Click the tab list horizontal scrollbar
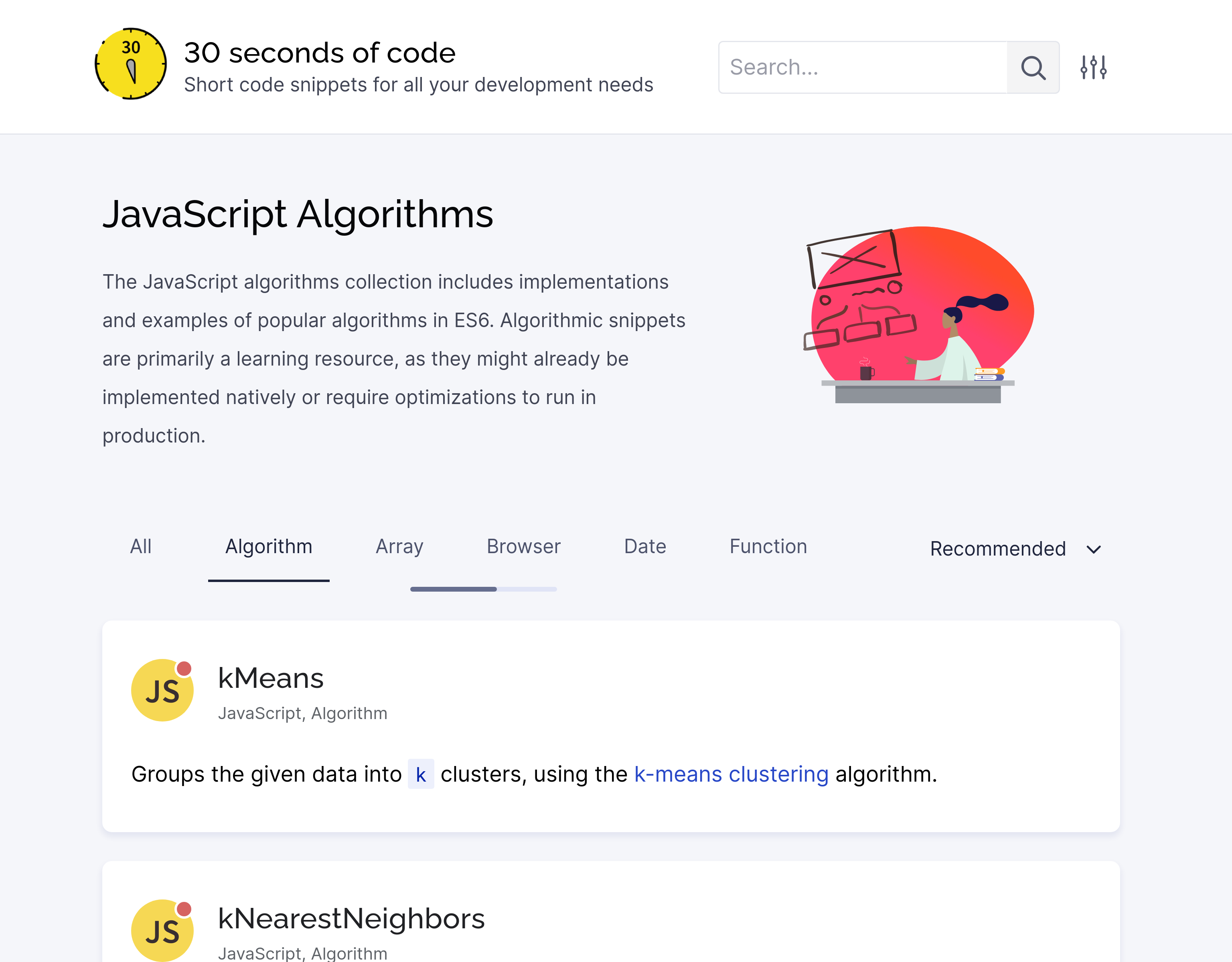 pyautogui.click(x=483, y=589)
